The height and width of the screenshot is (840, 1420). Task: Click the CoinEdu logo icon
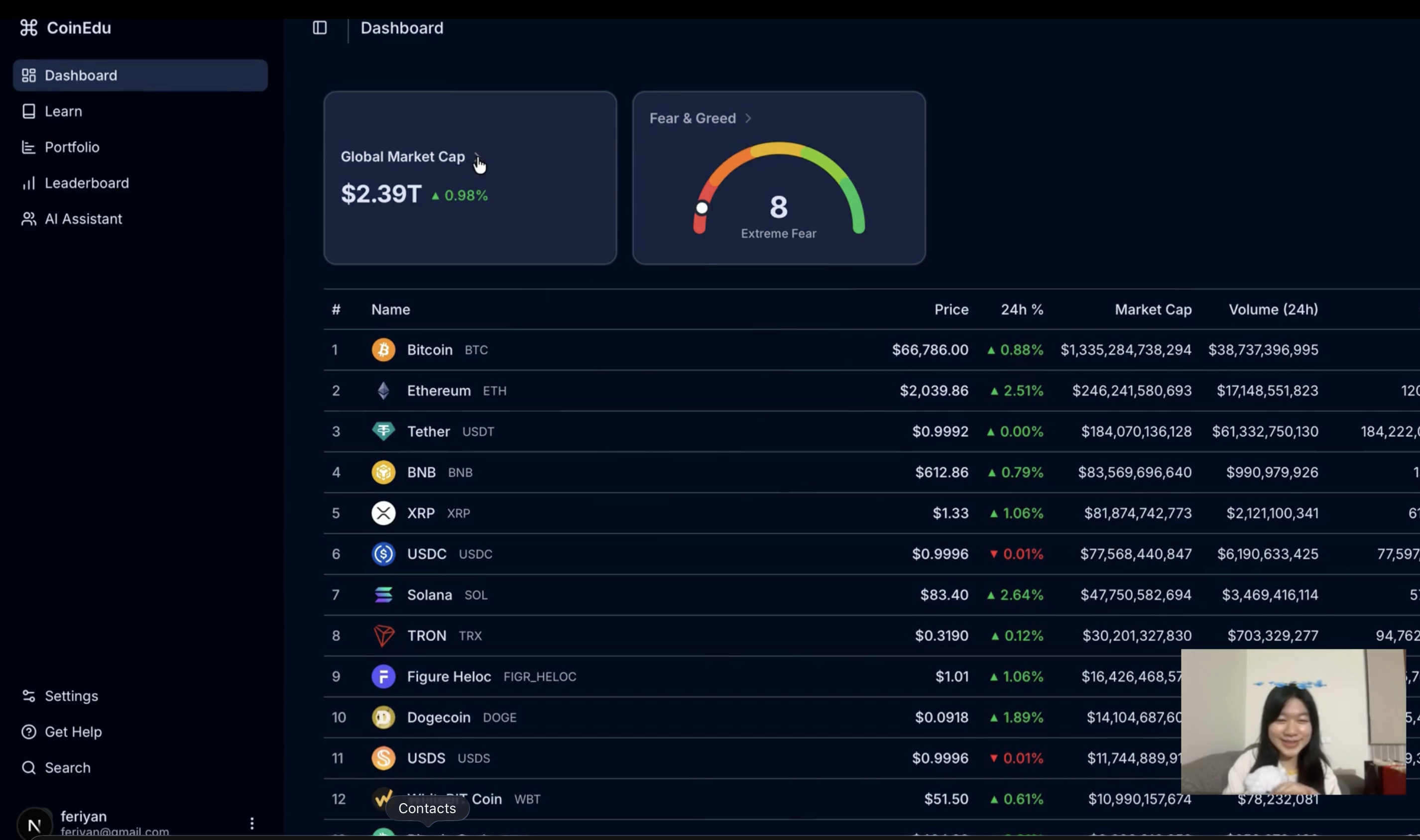pos(29,28)
